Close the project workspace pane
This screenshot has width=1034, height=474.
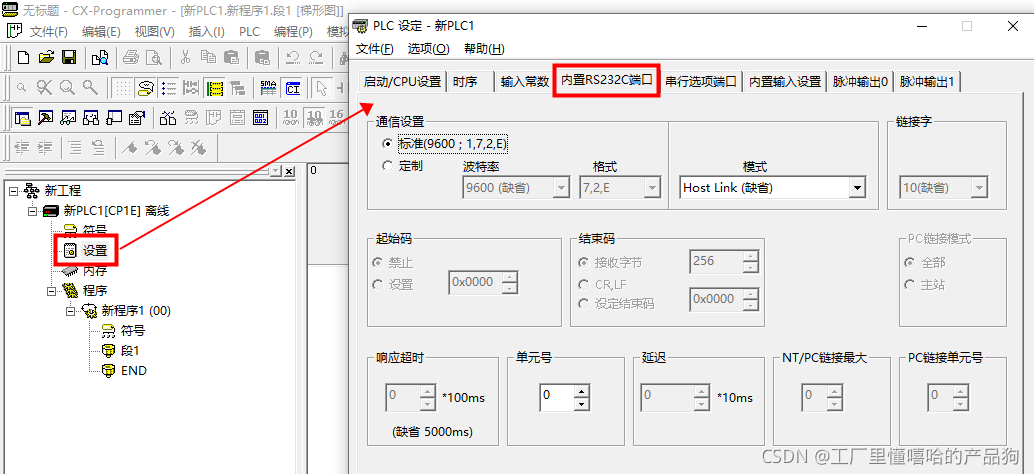pos(289,171)
